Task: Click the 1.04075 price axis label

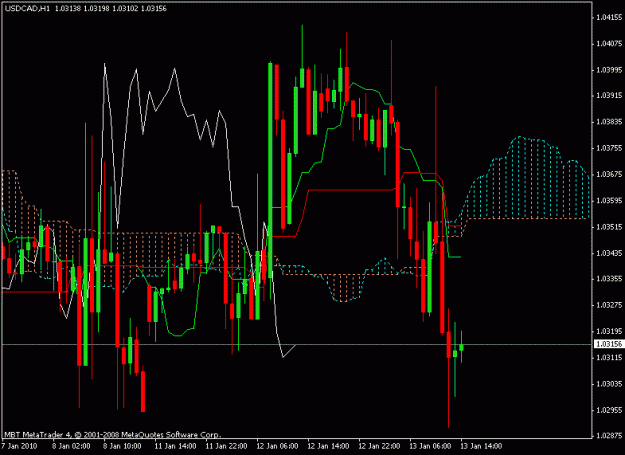Action: click(x=609, y=43)
